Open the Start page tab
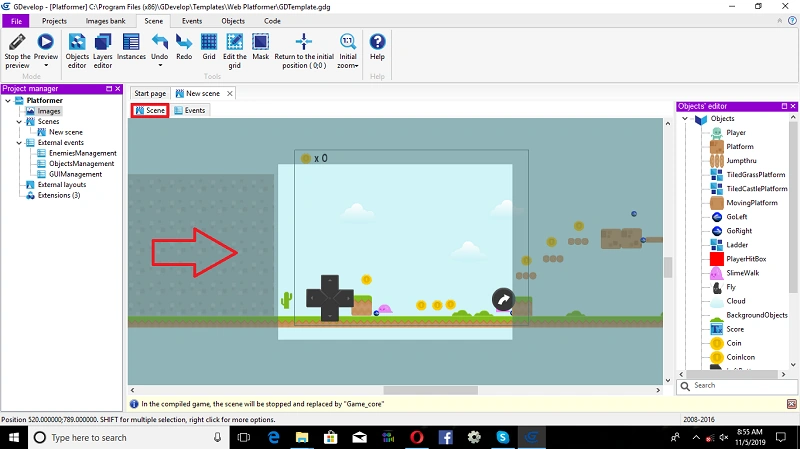Screen dimensions: 800x449 coord(150,93)
